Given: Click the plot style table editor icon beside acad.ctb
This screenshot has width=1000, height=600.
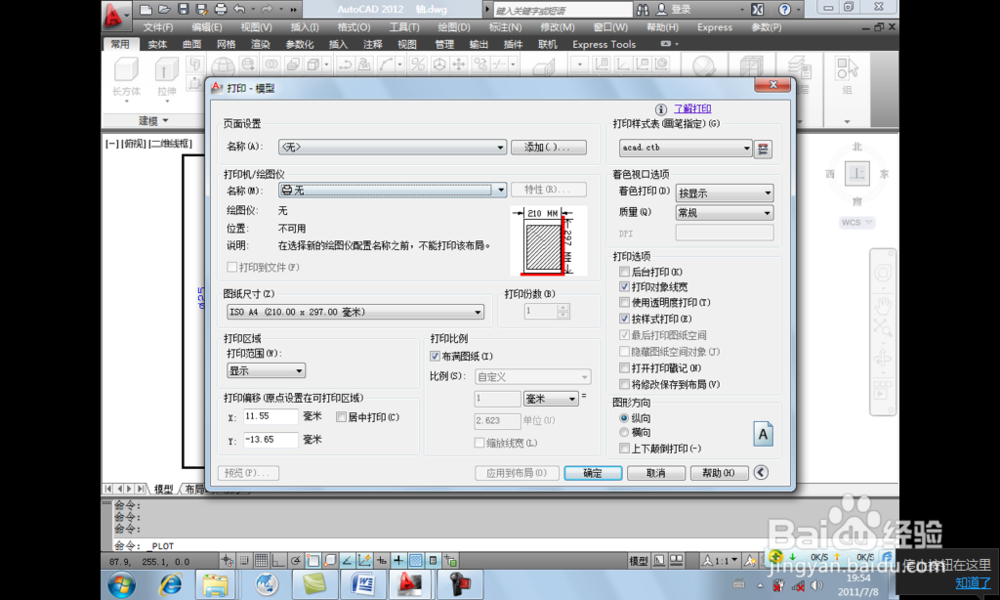Looking at the screenshot, I should pos(763,149).
